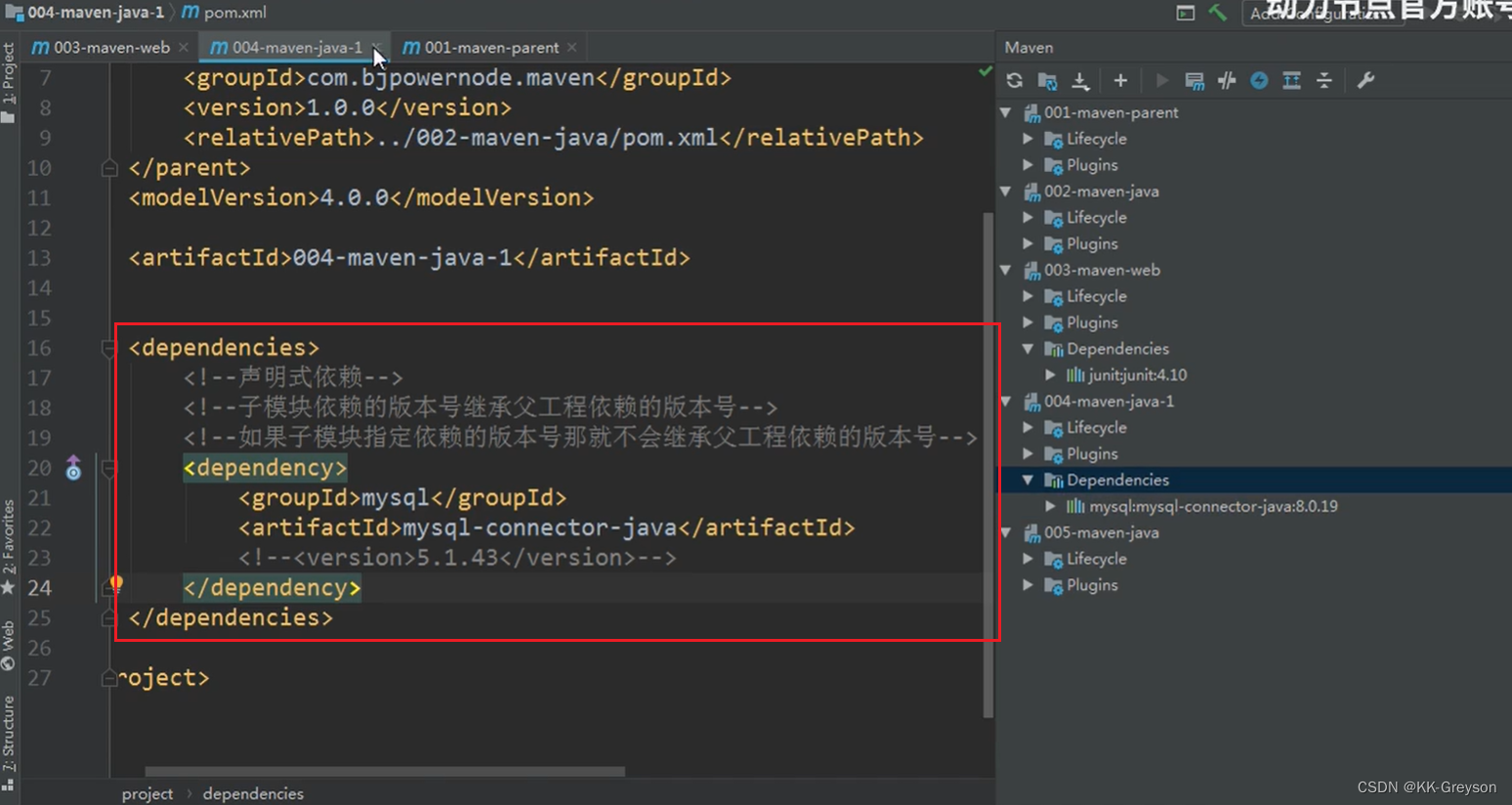Image resolution: width=1512 pixels, height=805 pixels.
Task: Click 'project' breadcrumb at editor bottom
Action: 147,793
